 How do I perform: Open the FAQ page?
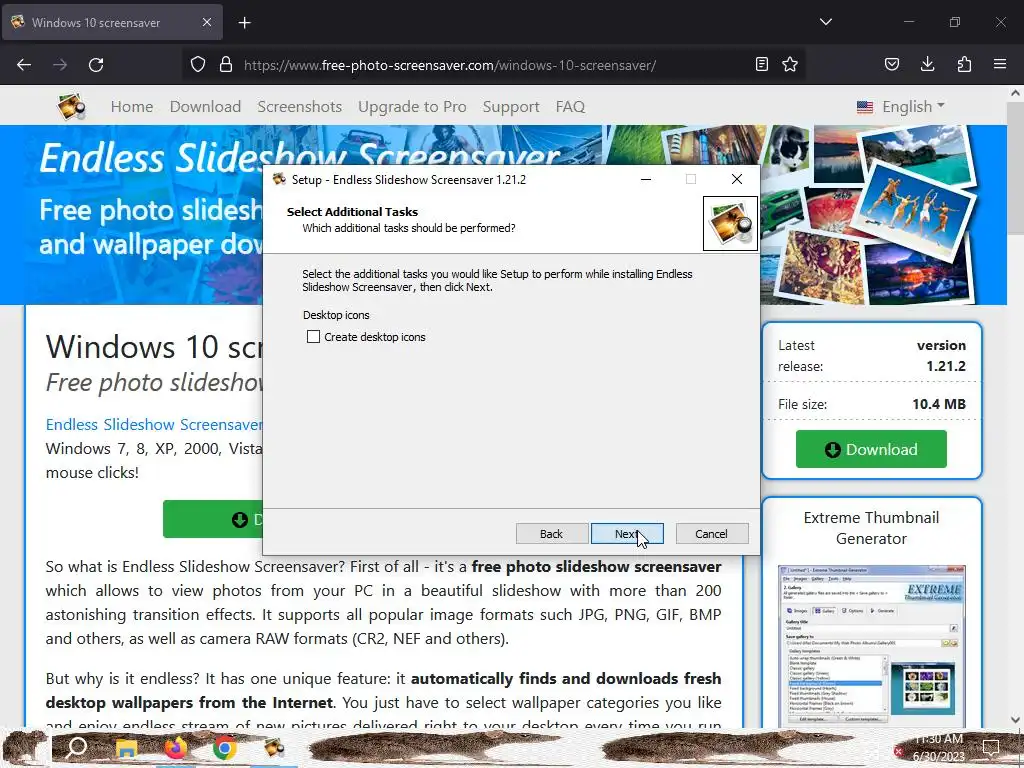pyautogui.click(x=570, y=106)
